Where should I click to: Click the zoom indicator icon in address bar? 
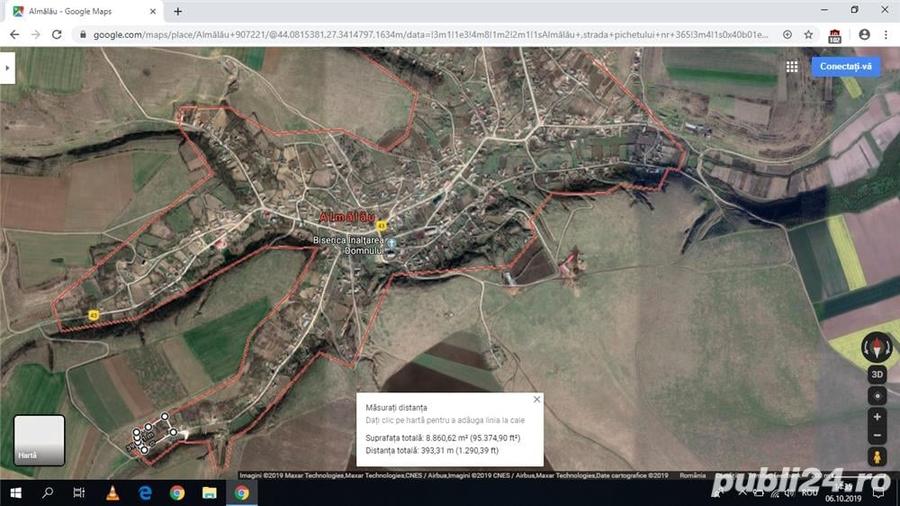pos(788,34)
